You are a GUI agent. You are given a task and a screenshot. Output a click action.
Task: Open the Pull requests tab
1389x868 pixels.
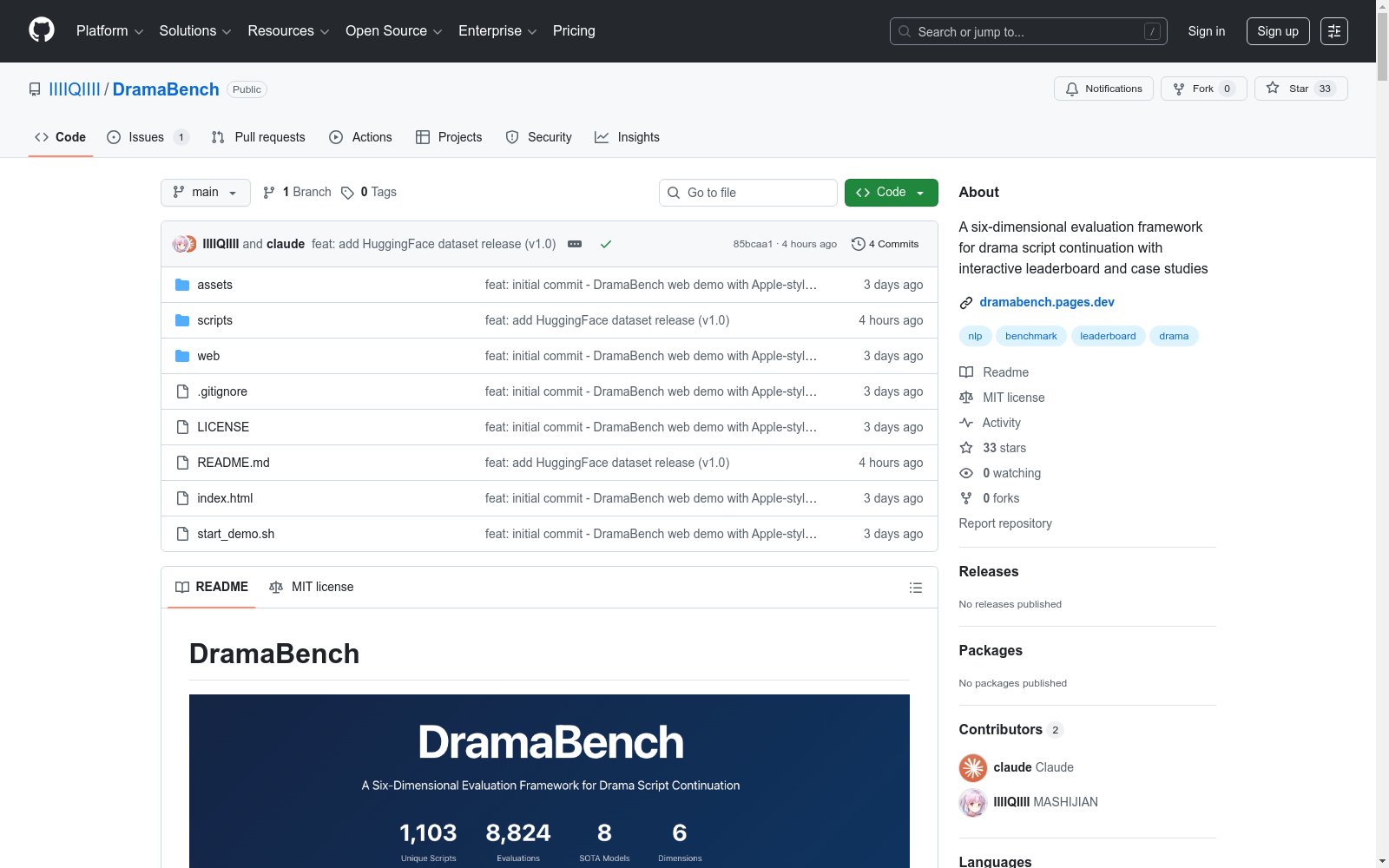click(258, 137)
